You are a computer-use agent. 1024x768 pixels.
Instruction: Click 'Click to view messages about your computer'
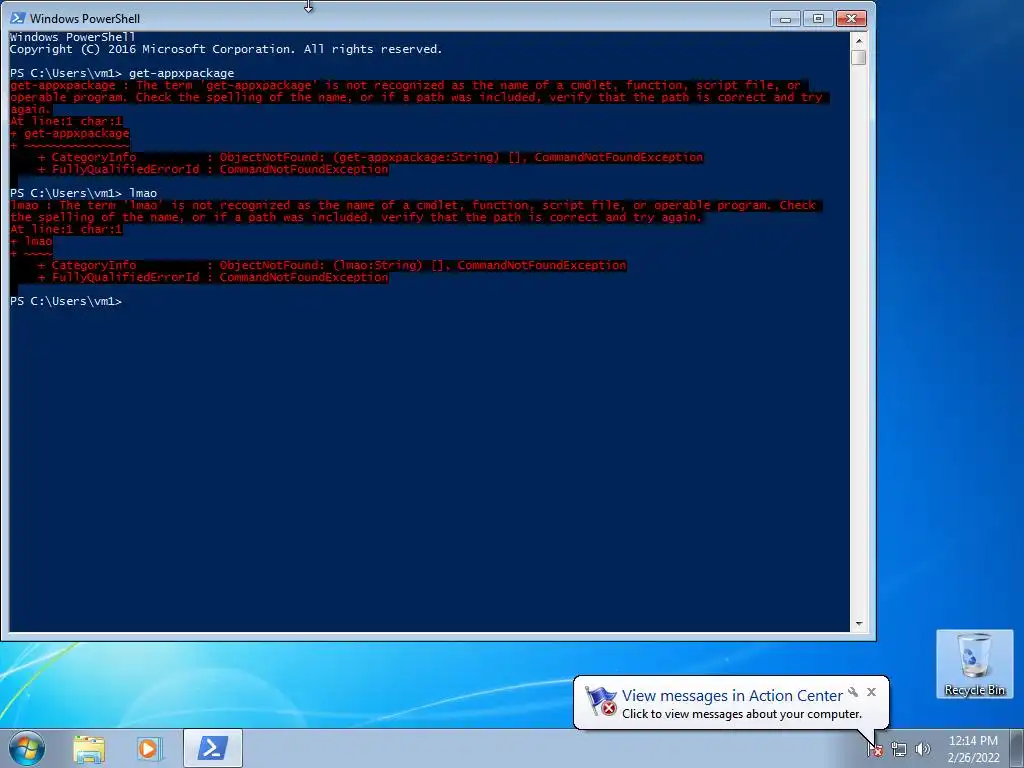[742, 714]
